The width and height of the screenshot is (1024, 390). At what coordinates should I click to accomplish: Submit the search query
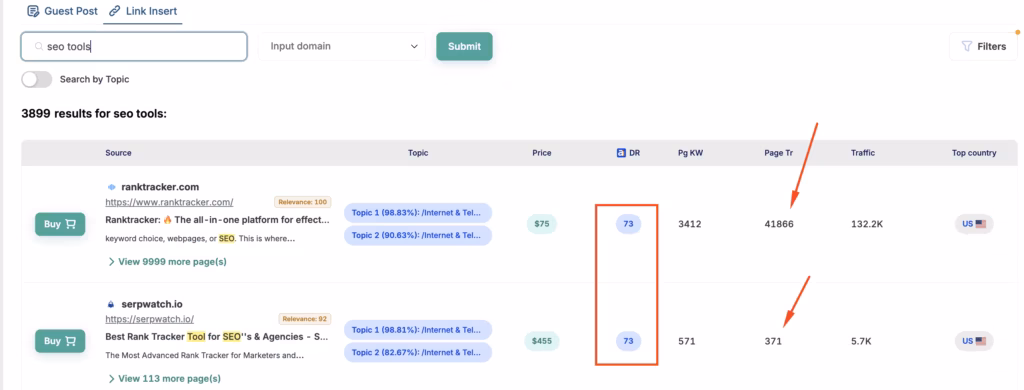(464, 46)
